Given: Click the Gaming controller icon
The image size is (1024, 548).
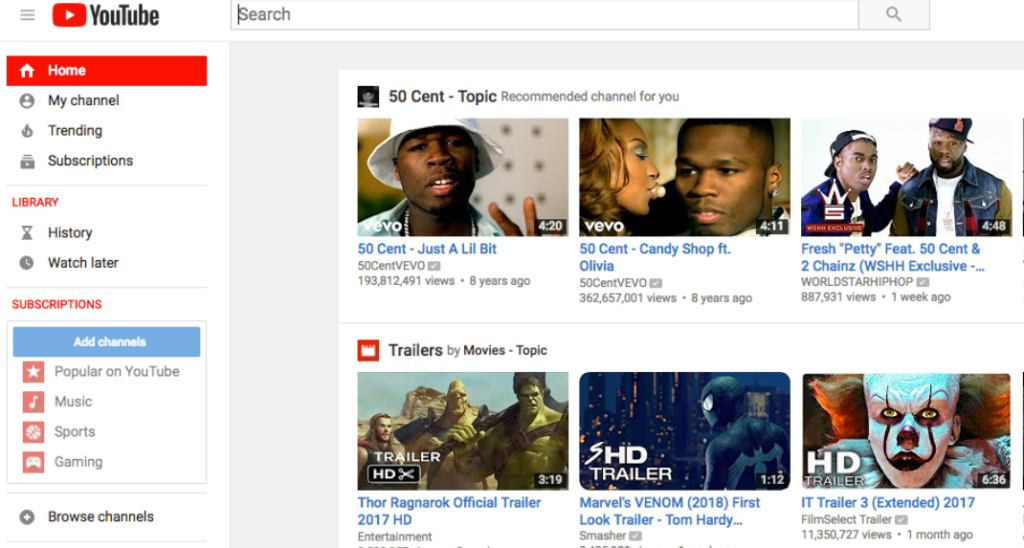Looking at the screenshot, I should [x=33, y=462].
